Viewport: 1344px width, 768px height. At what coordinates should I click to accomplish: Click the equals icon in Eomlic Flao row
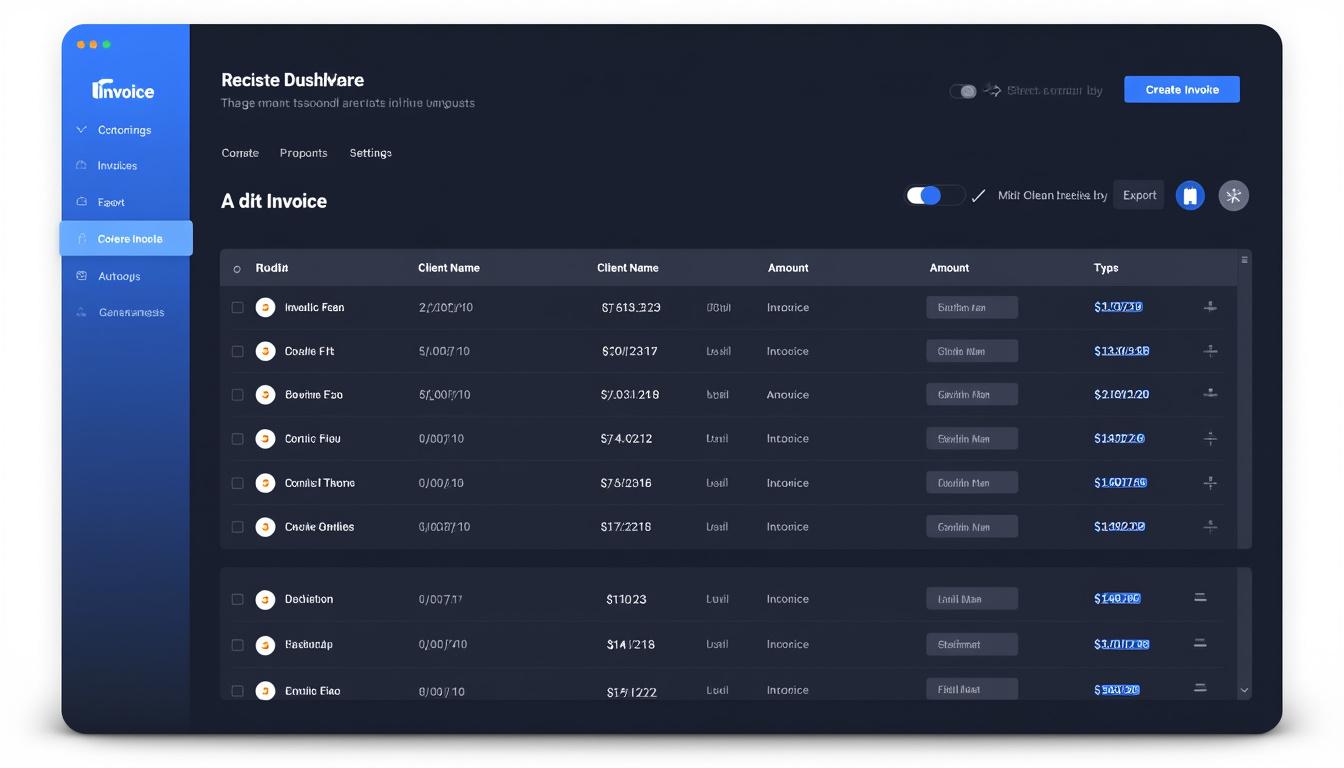(1200, 689)
